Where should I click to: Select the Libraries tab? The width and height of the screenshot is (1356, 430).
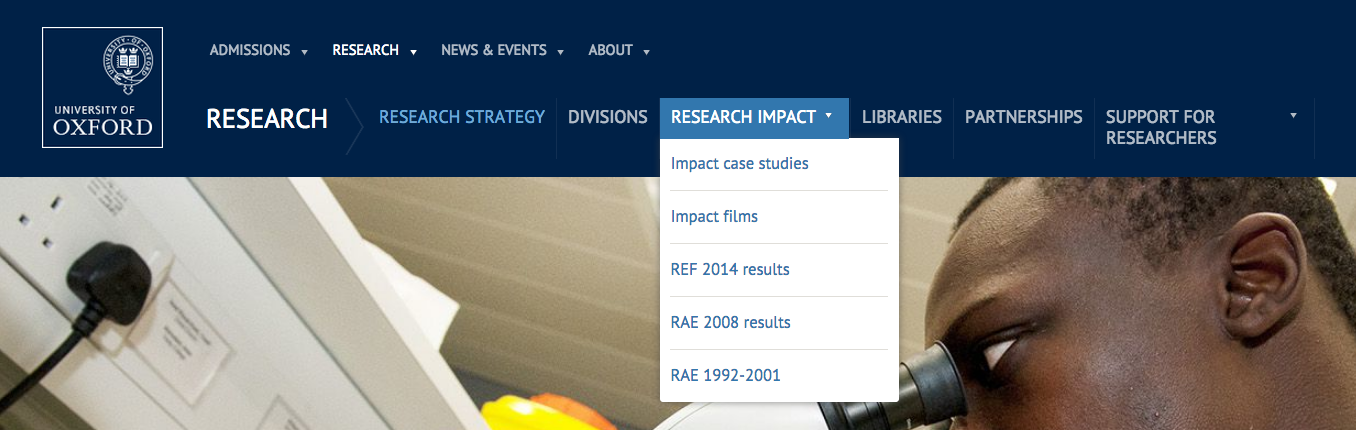point(902,117)
